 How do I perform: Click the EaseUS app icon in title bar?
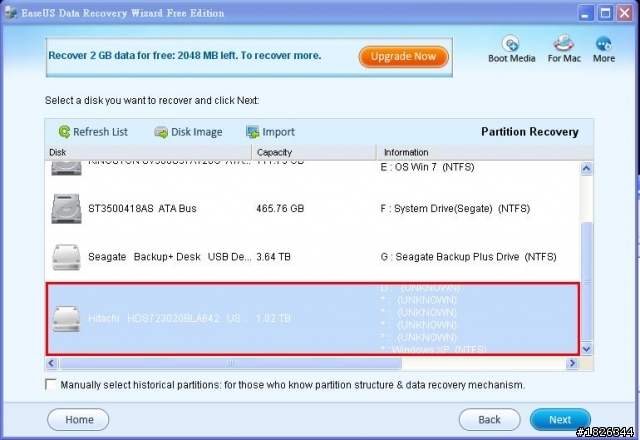(x=11, y=13)
